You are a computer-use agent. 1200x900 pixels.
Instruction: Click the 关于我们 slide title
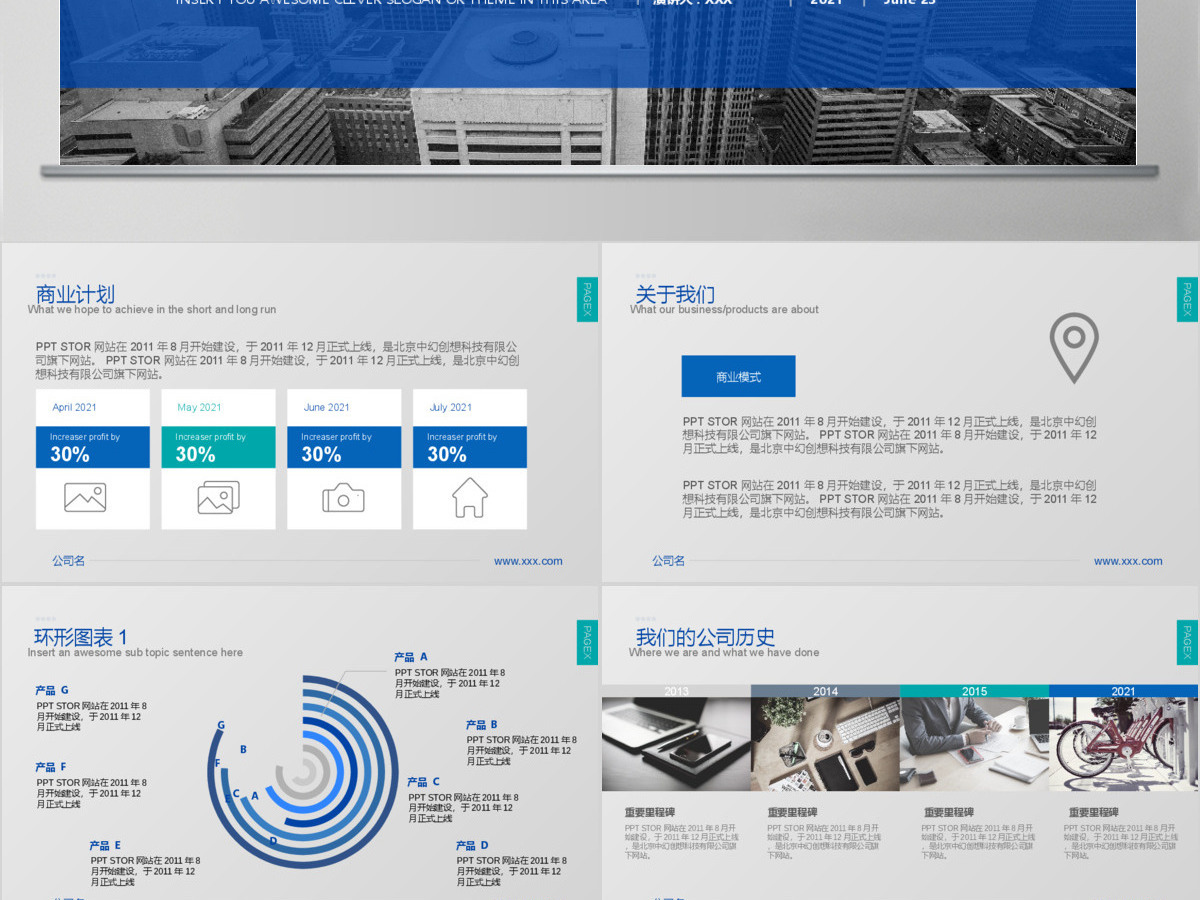(675, 294)
